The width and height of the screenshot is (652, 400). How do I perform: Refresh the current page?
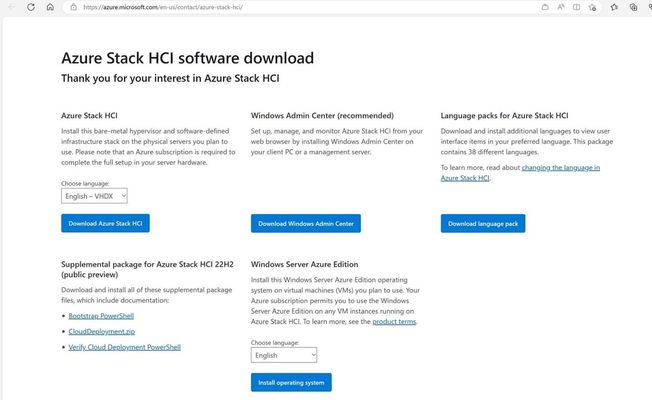tap(31, 7)
